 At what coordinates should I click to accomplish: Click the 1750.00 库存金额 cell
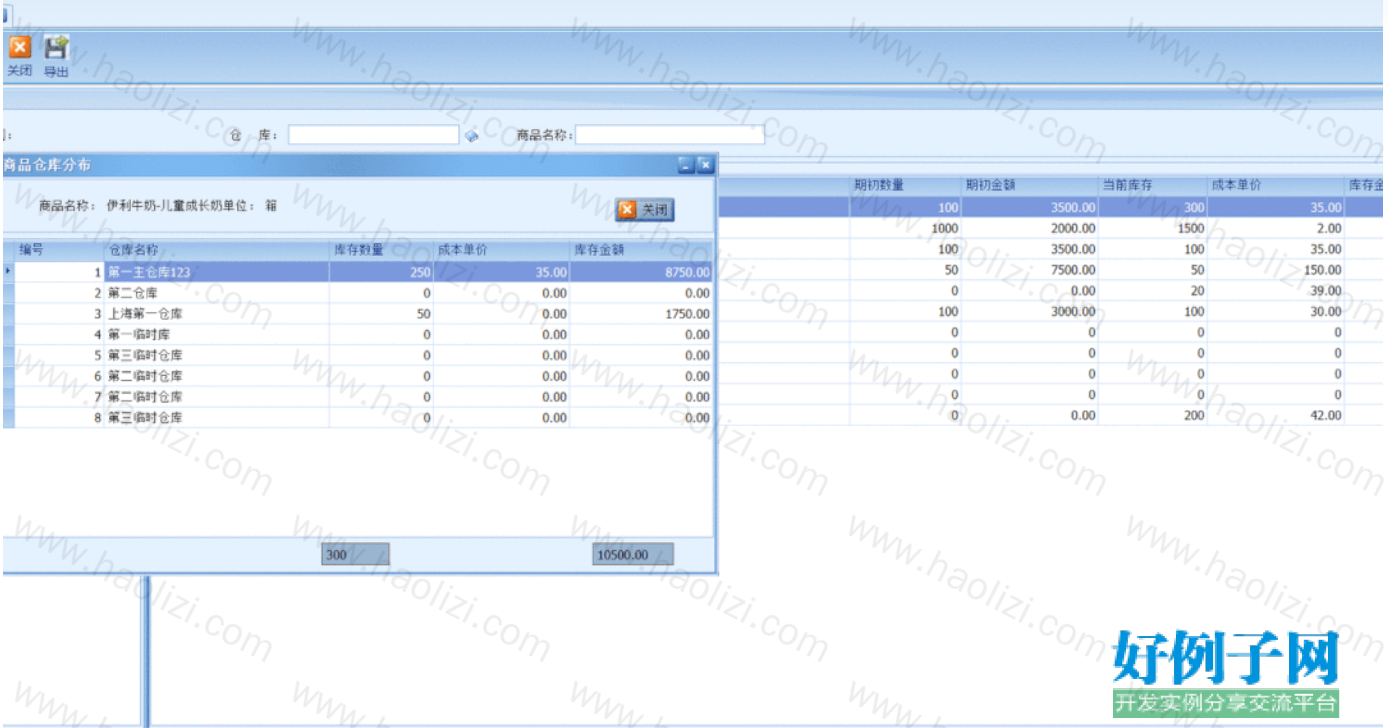point(641,314)
